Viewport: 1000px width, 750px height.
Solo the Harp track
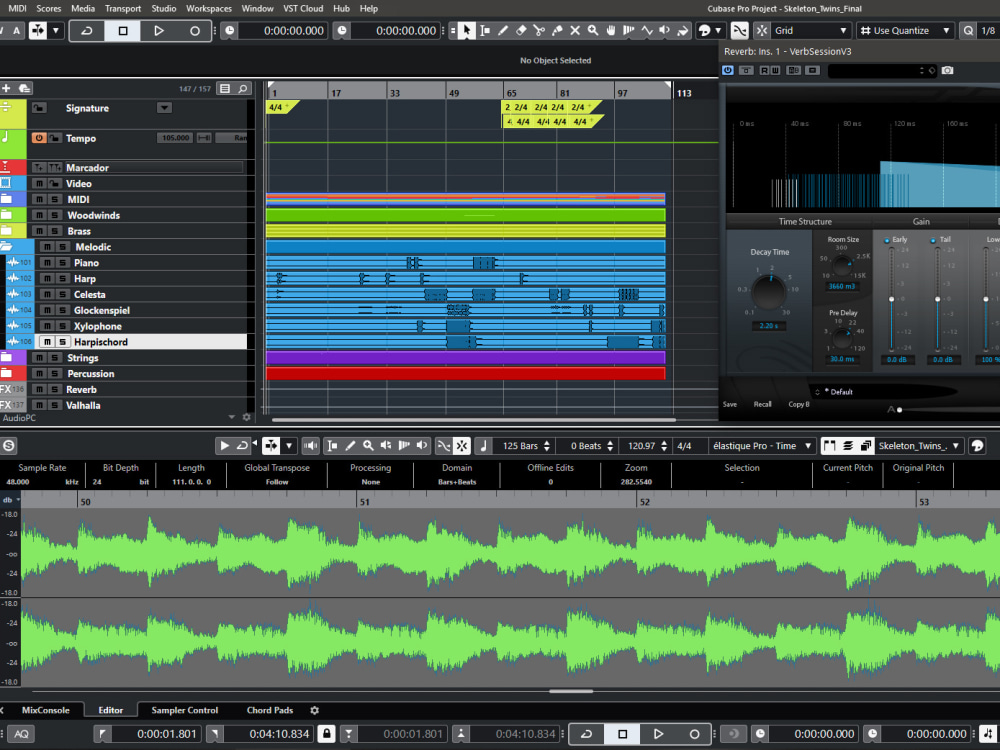(62, 279)
